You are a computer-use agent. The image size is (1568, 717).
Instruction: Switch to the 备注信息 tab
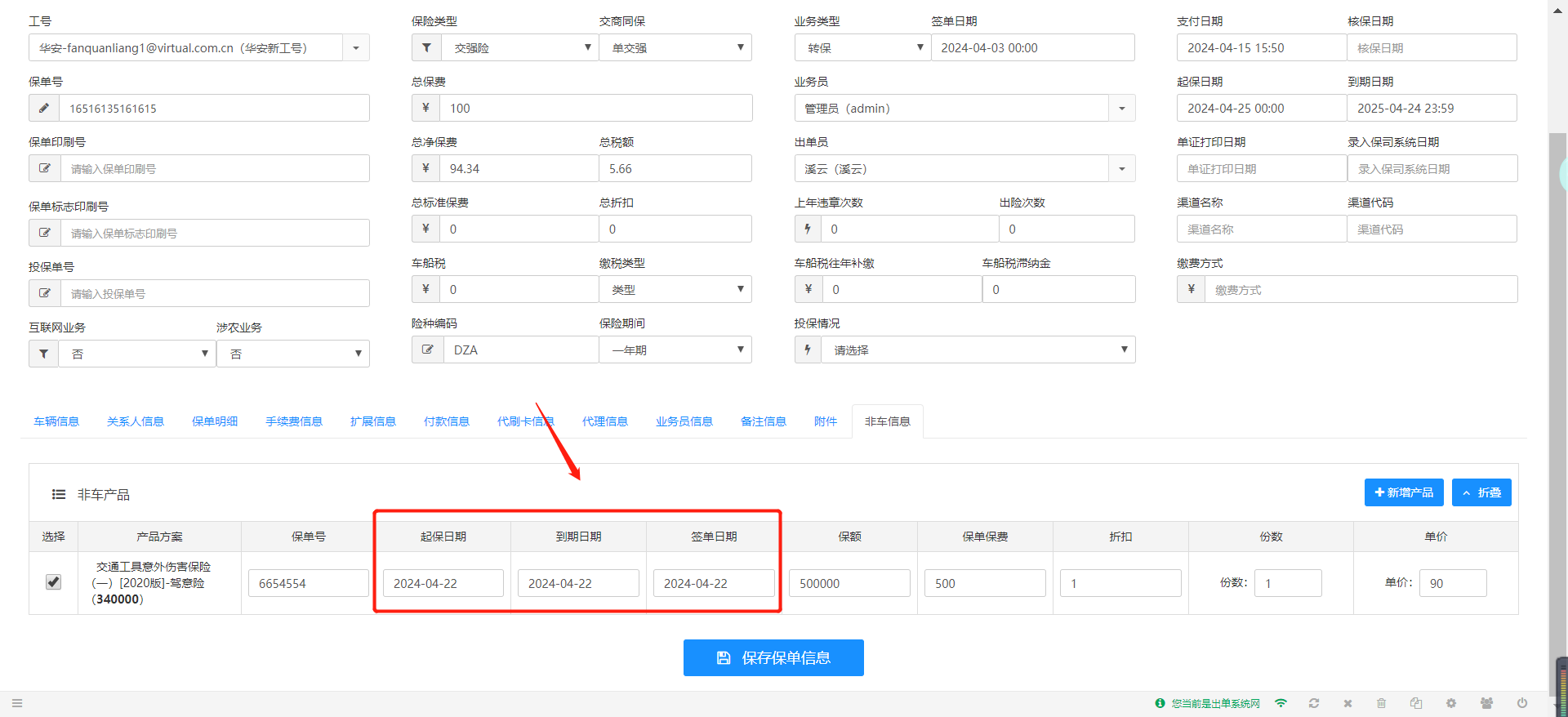point(764,421)
